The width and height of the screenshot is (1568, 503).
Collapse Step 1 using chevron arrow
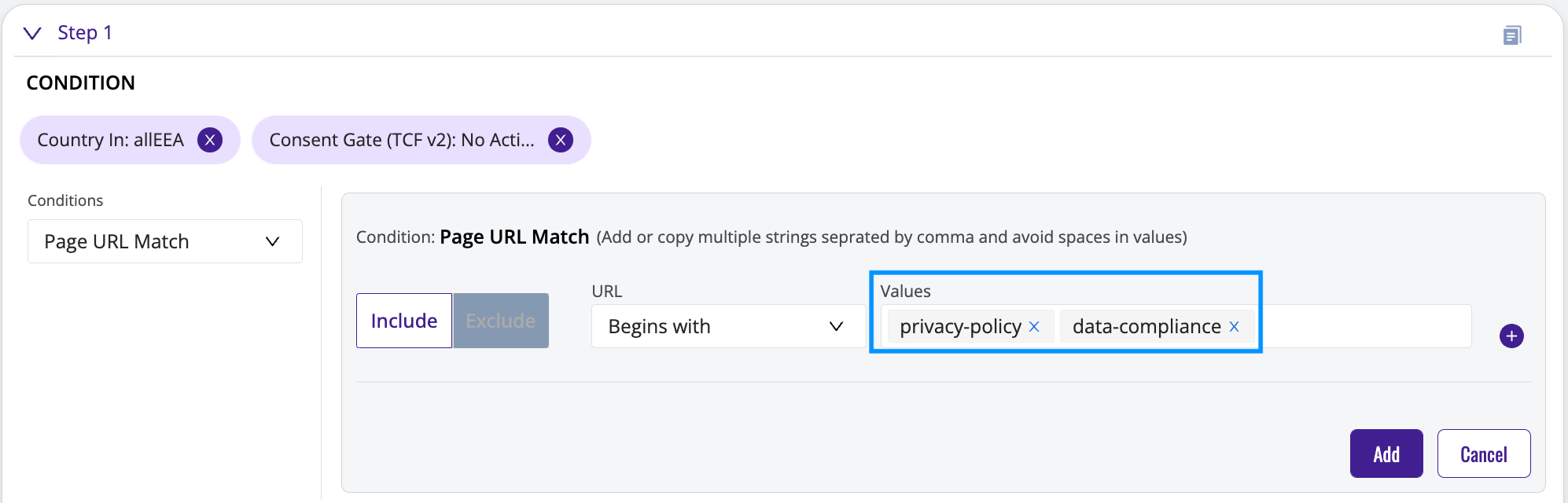coord(32,33)
